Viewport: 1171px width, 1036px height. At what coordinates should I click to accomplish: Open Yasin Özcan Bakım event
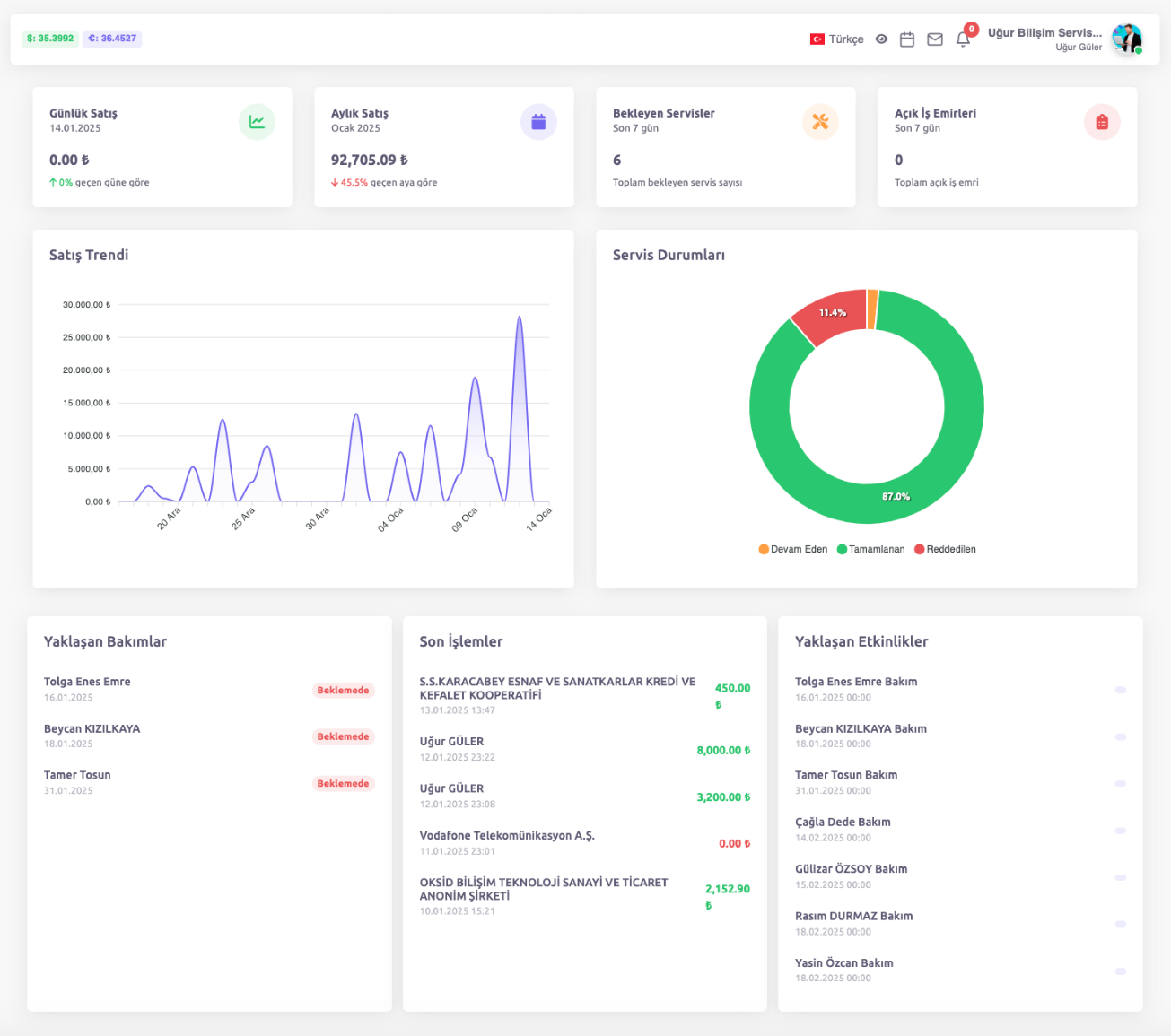[x=960, y=971]
